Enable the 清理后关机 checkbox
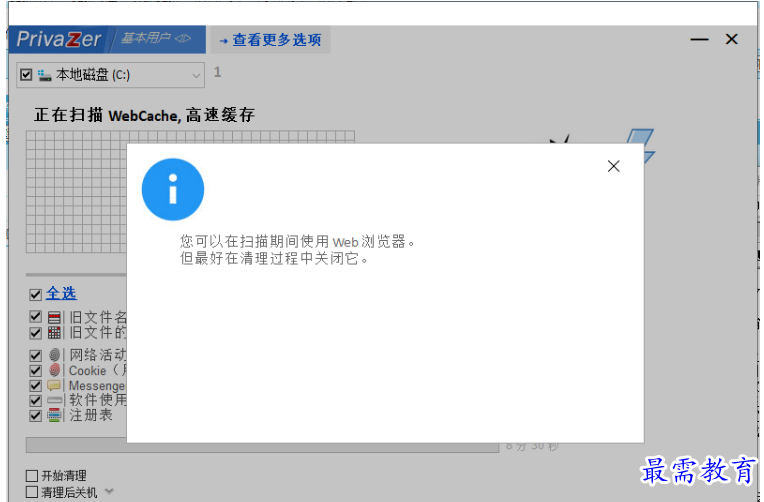Viewport: 764px width, 502px height. point(32,492)
